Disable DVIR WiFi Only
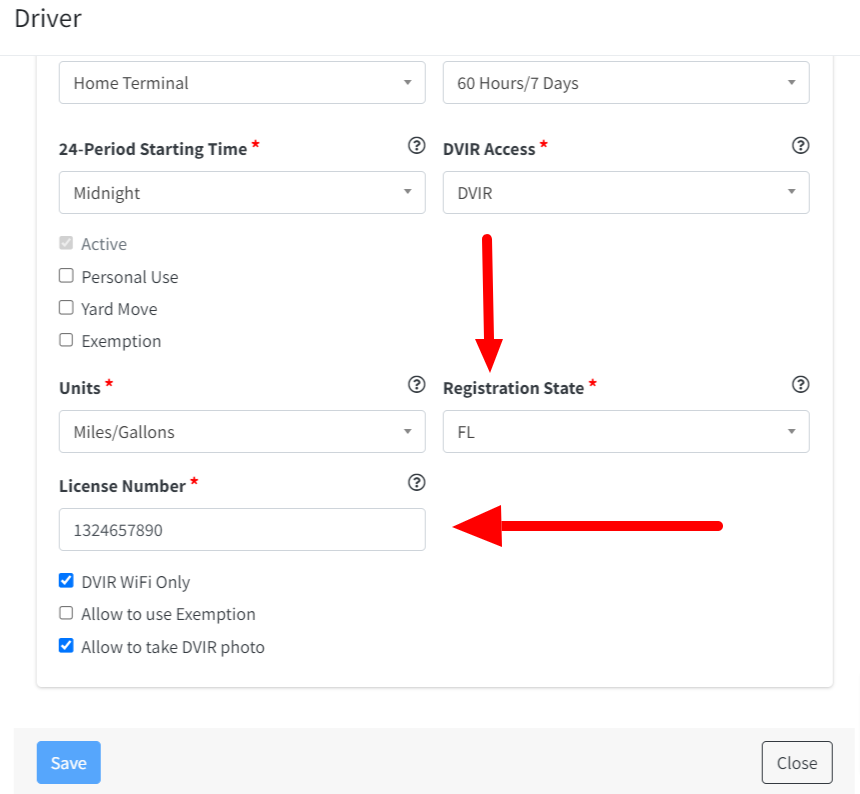 click(x=66, y=580)
